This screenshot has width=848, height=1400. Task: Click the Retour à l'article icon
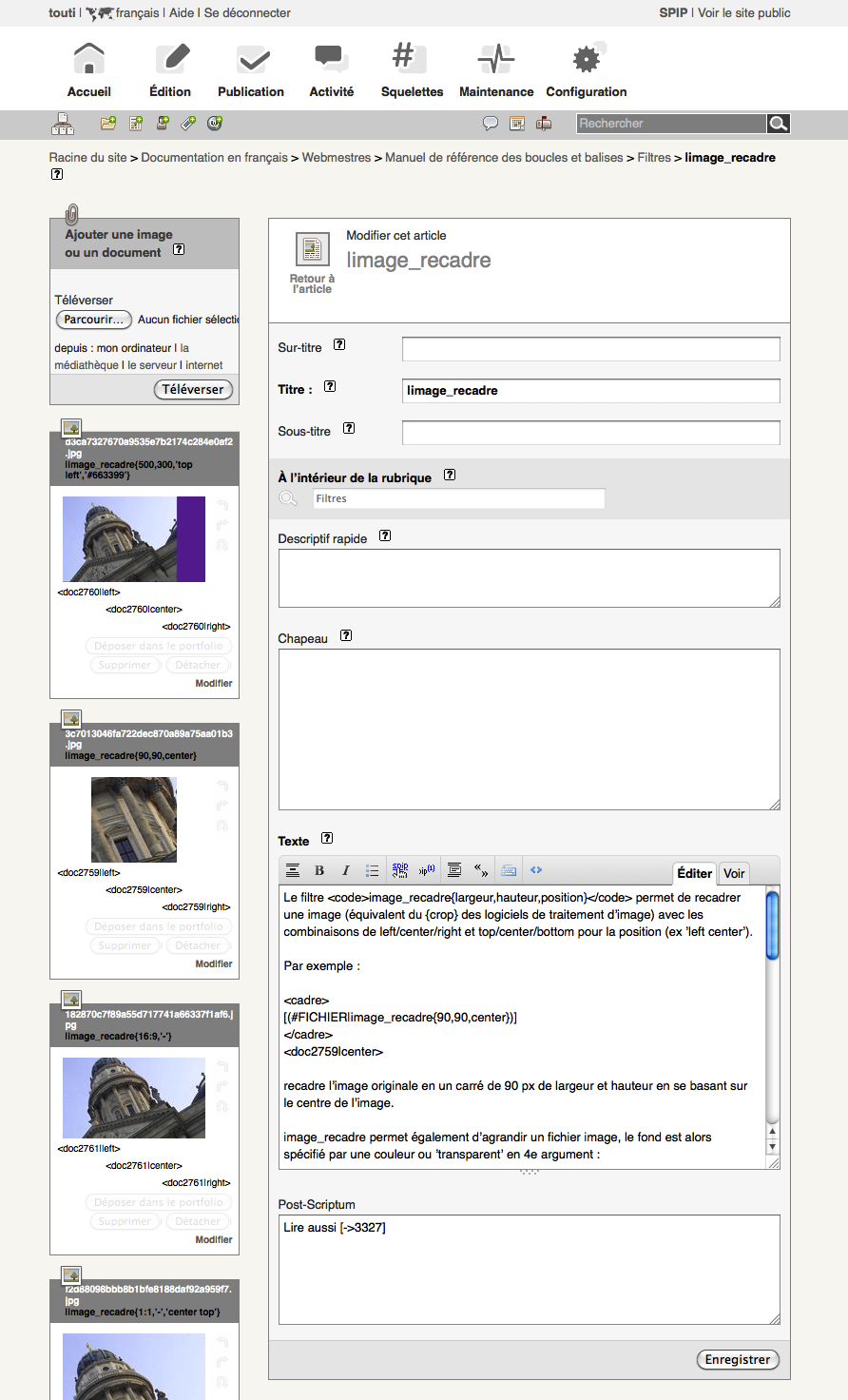(x=312, y=250)
